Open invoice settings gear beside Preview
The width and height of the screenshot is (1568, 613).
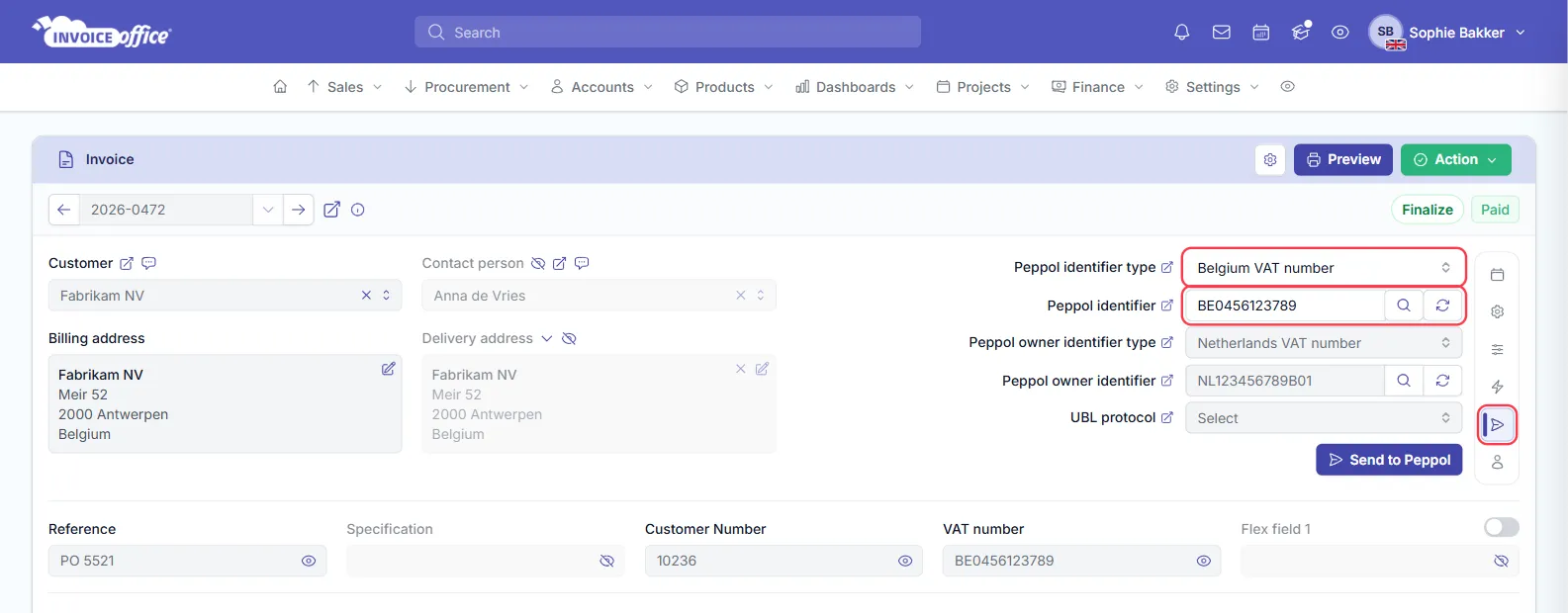point(1270,159)
